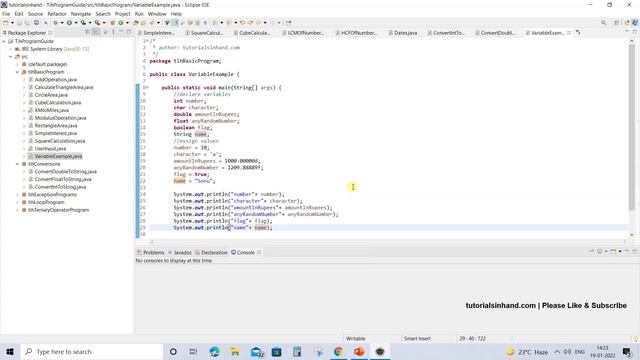640x360 pixels.
Task: Click the Windows Start button
Action: [10, 351]
